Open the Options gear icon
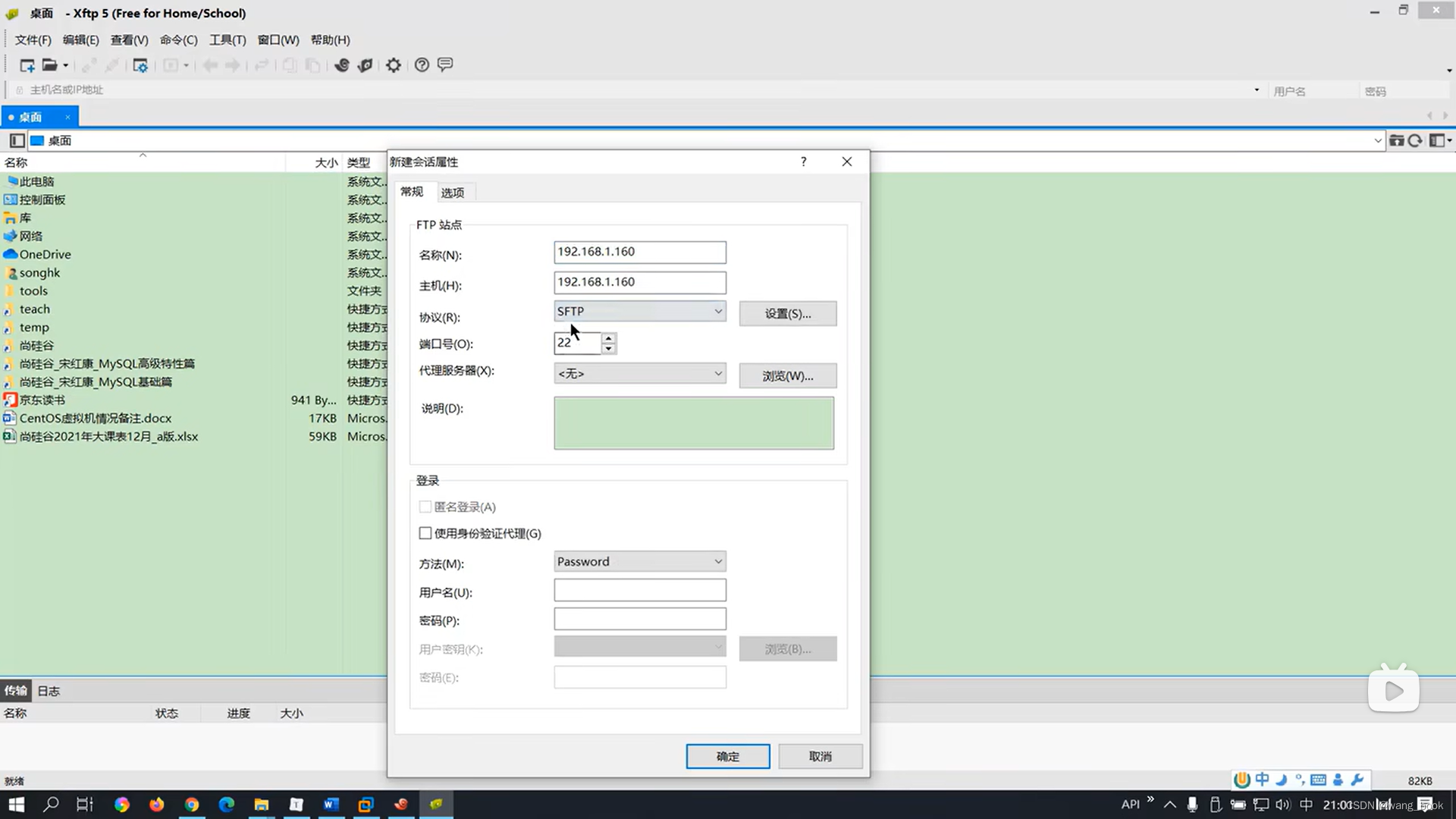1456x819 pixels. (x=393, y=65)
